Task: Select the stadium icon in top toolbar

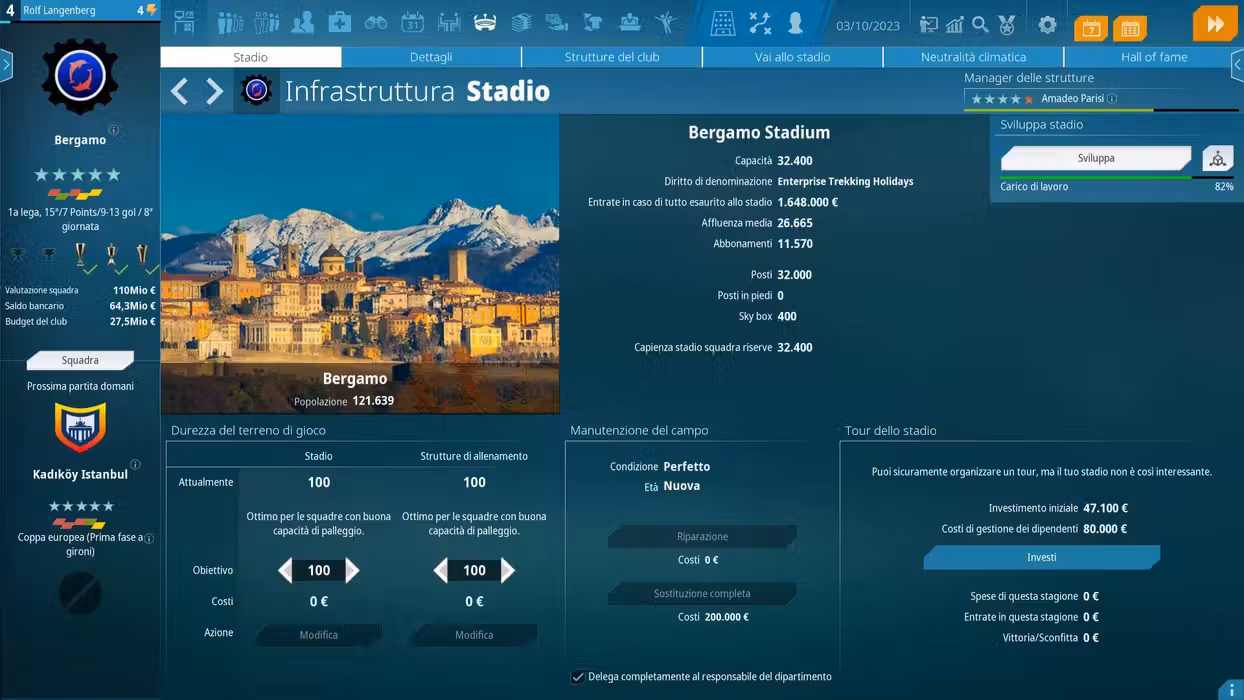Action: (485, 22)
